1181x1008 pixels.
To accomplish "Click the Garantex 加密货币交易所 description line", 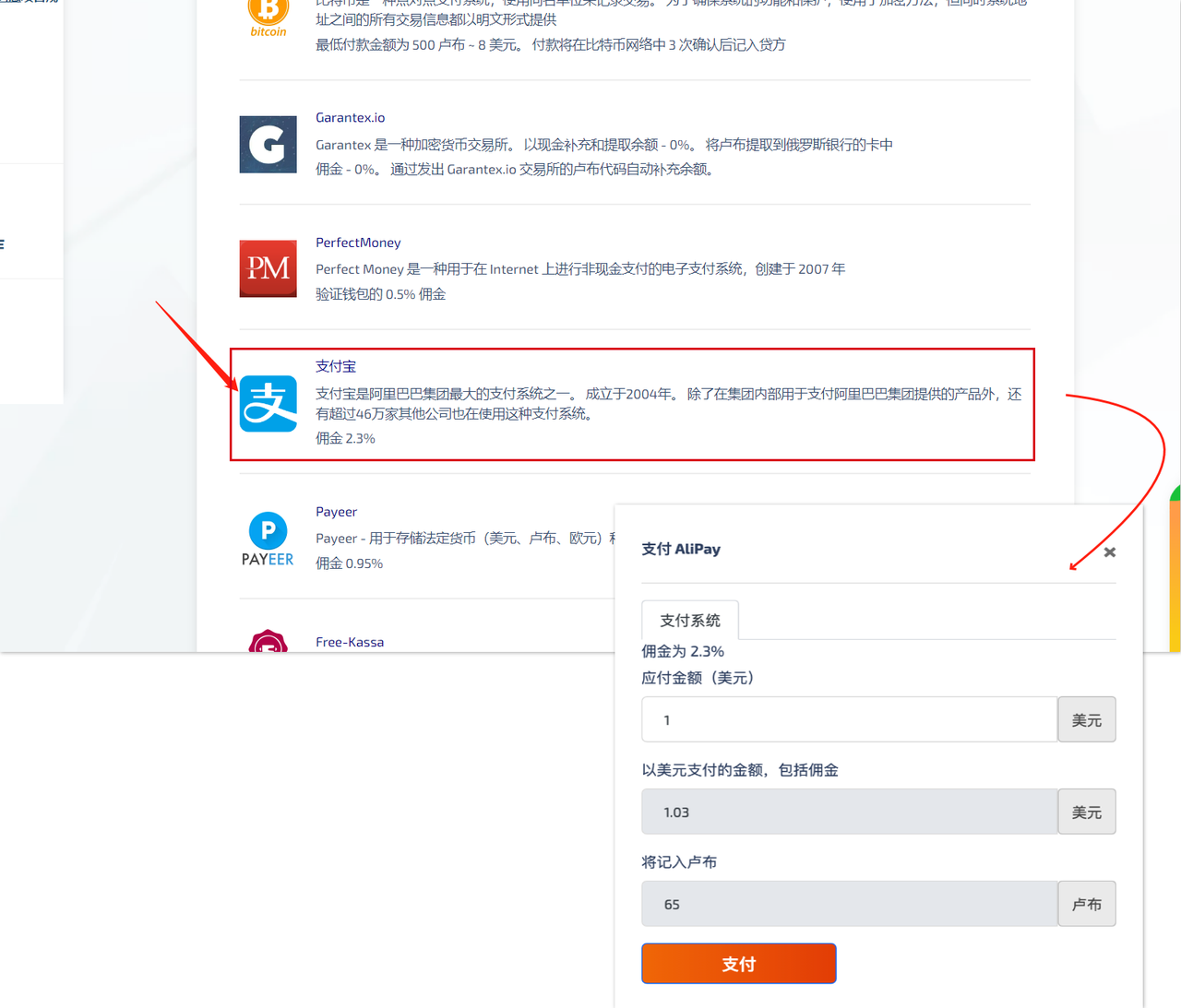I will (604, 145).
